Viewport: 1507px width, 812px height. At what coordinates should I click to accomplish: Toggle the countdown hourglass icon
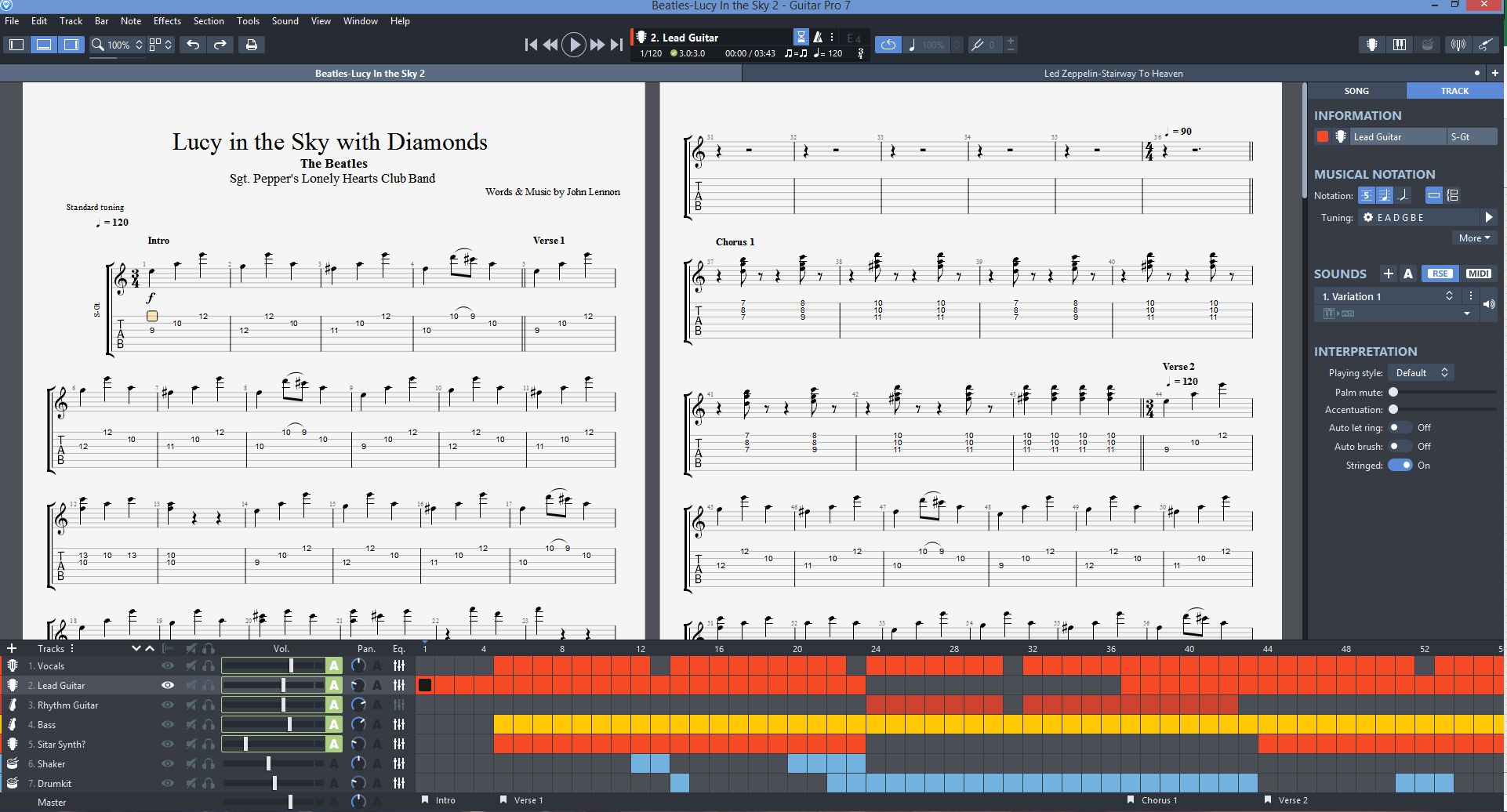pyautogui.click(x=801, y=37)
